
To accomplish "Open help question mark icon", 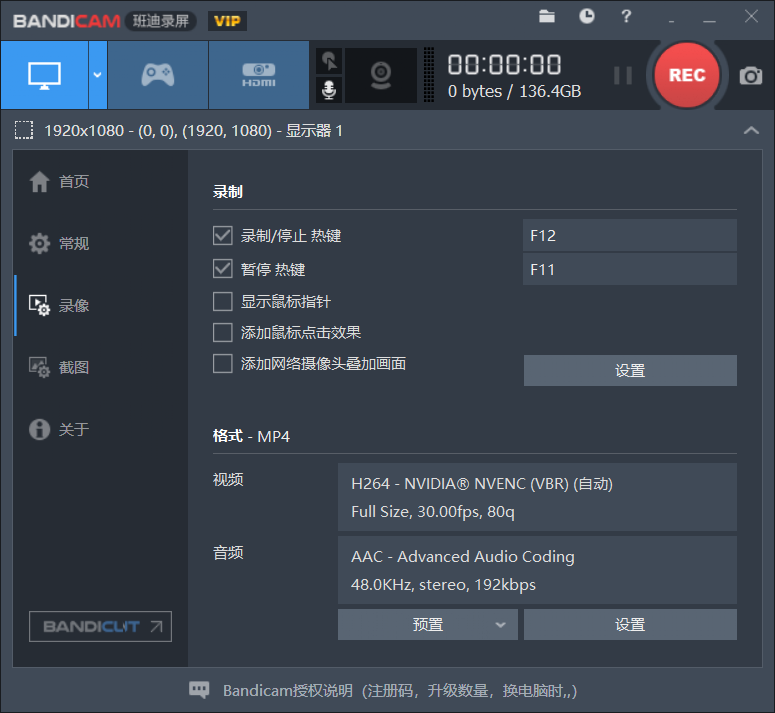I will (x=626, y=16).
